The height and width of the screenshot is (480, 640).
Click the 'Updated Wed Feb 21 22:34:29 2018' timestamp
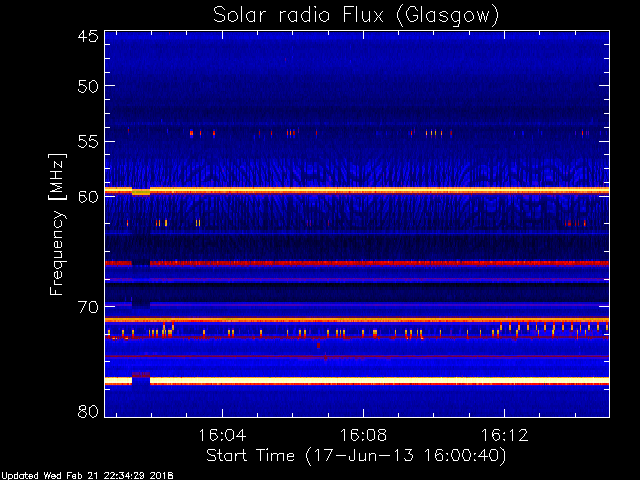coord(87,476)
